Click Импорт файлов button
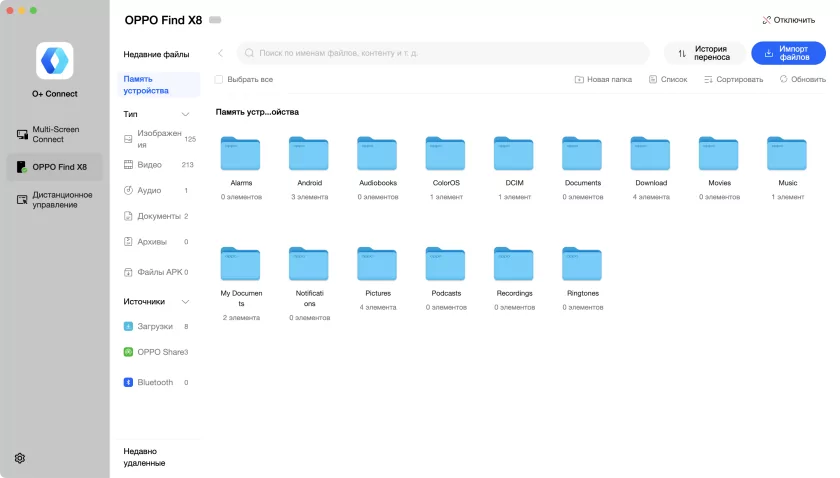 (788, 53)
